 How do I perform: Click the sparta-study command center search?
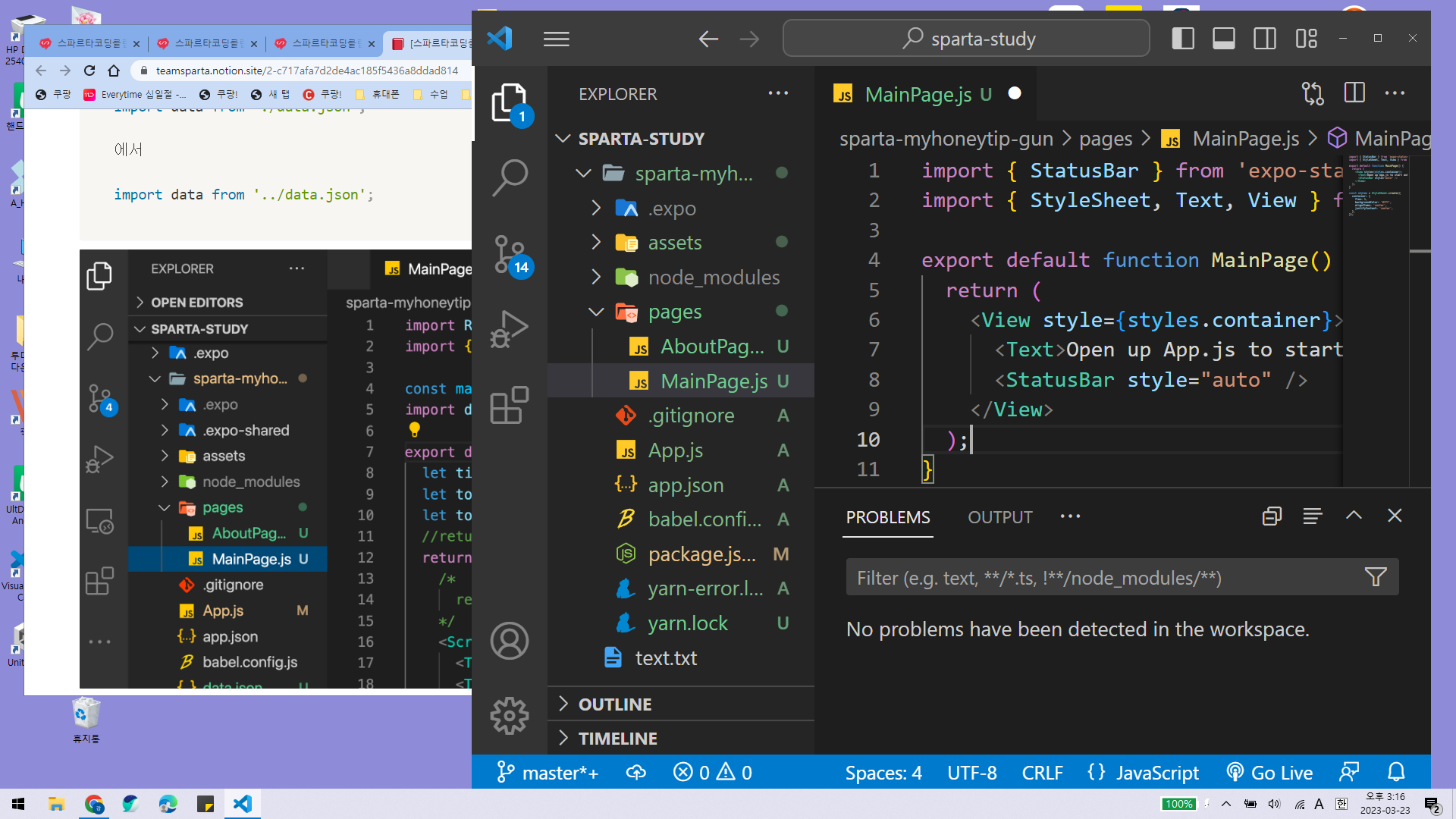pyautogui.click(x=966, y=39)
